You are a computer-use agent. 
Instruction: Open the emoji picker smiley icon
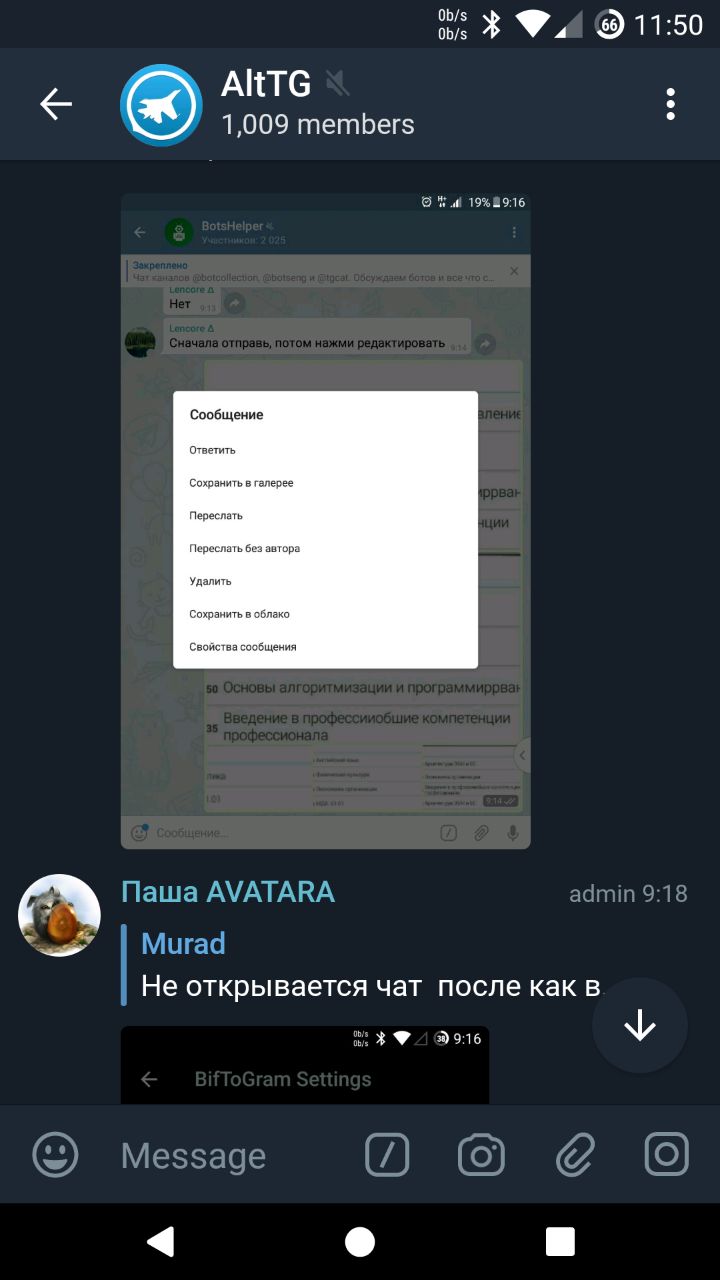pyautogui.click(x=56, y=1156)
